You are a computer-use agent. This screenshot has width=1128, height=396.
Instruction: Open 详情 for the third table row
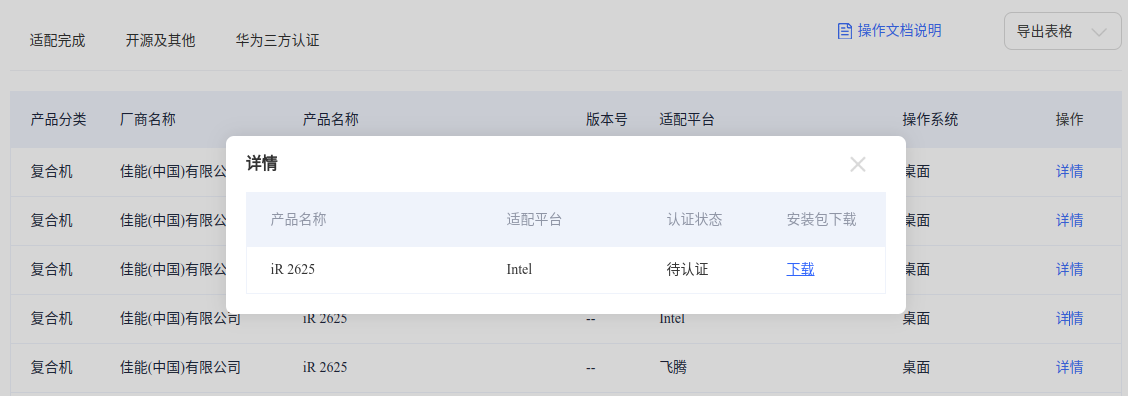(1069, 269)
